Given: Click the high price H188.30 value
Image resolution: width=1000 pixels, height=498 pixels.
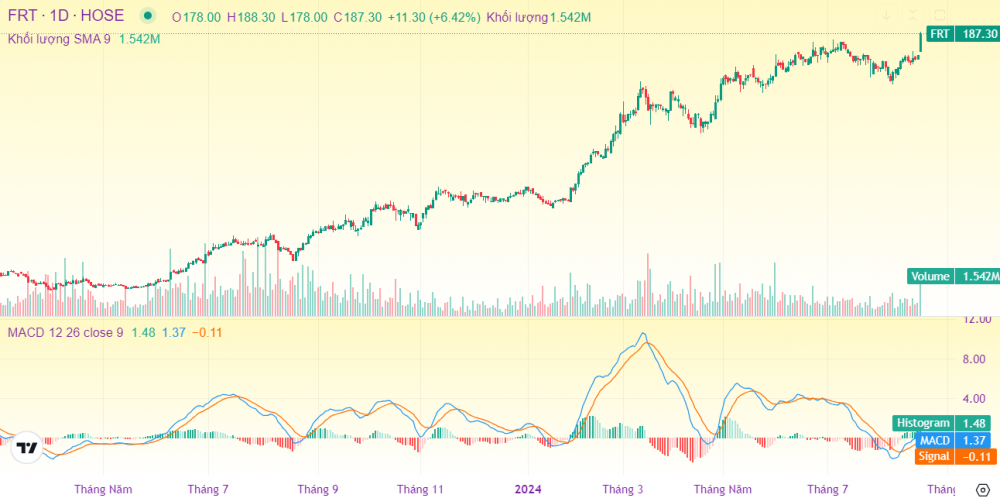Looking at the screenshot, I should click(x=251, y=18).
